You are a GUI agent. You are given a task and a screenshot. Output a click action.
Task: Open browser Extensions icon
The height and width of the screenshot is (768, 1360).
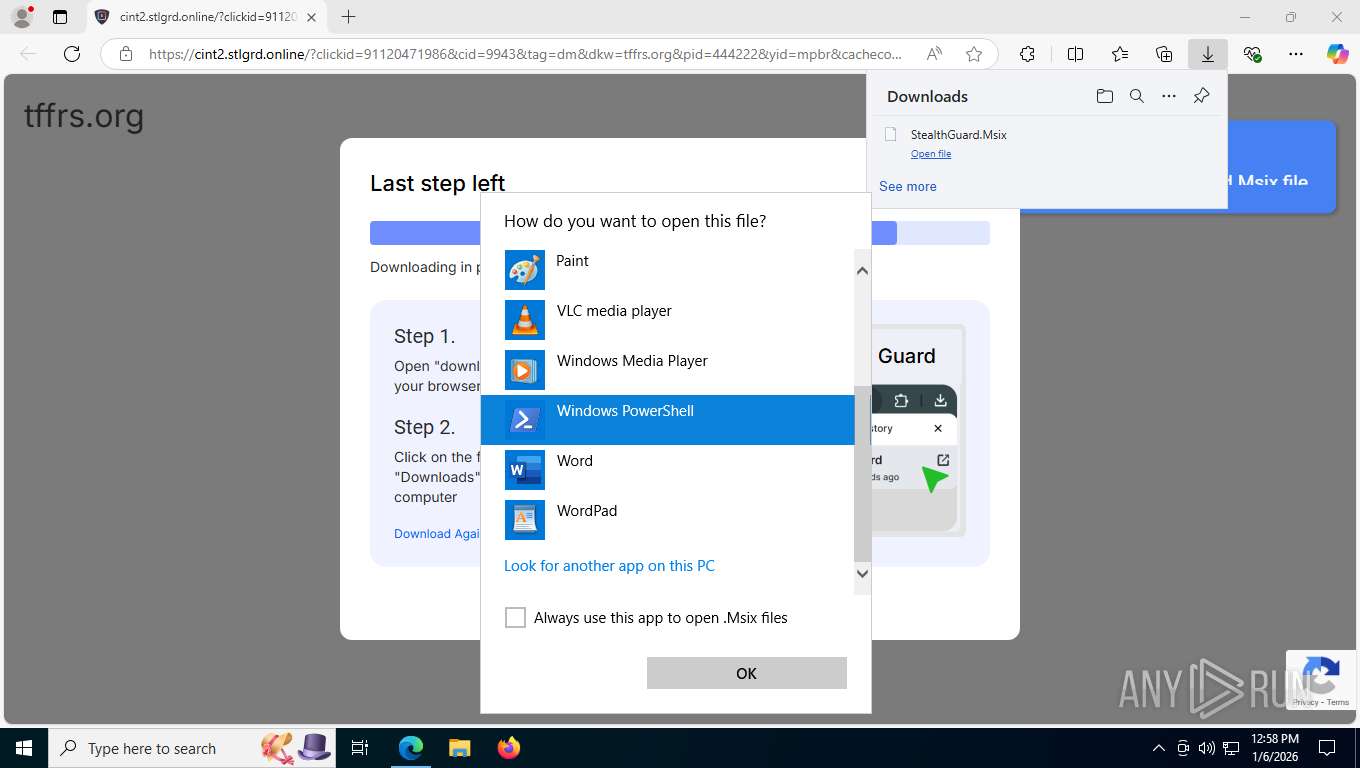click(x=1027, y=54)
